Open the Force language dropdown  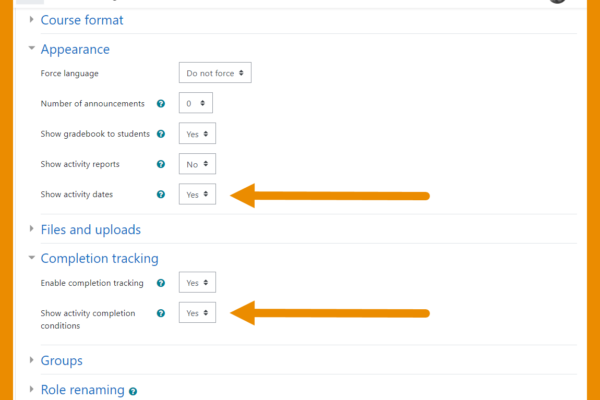(x=215, y=73)
